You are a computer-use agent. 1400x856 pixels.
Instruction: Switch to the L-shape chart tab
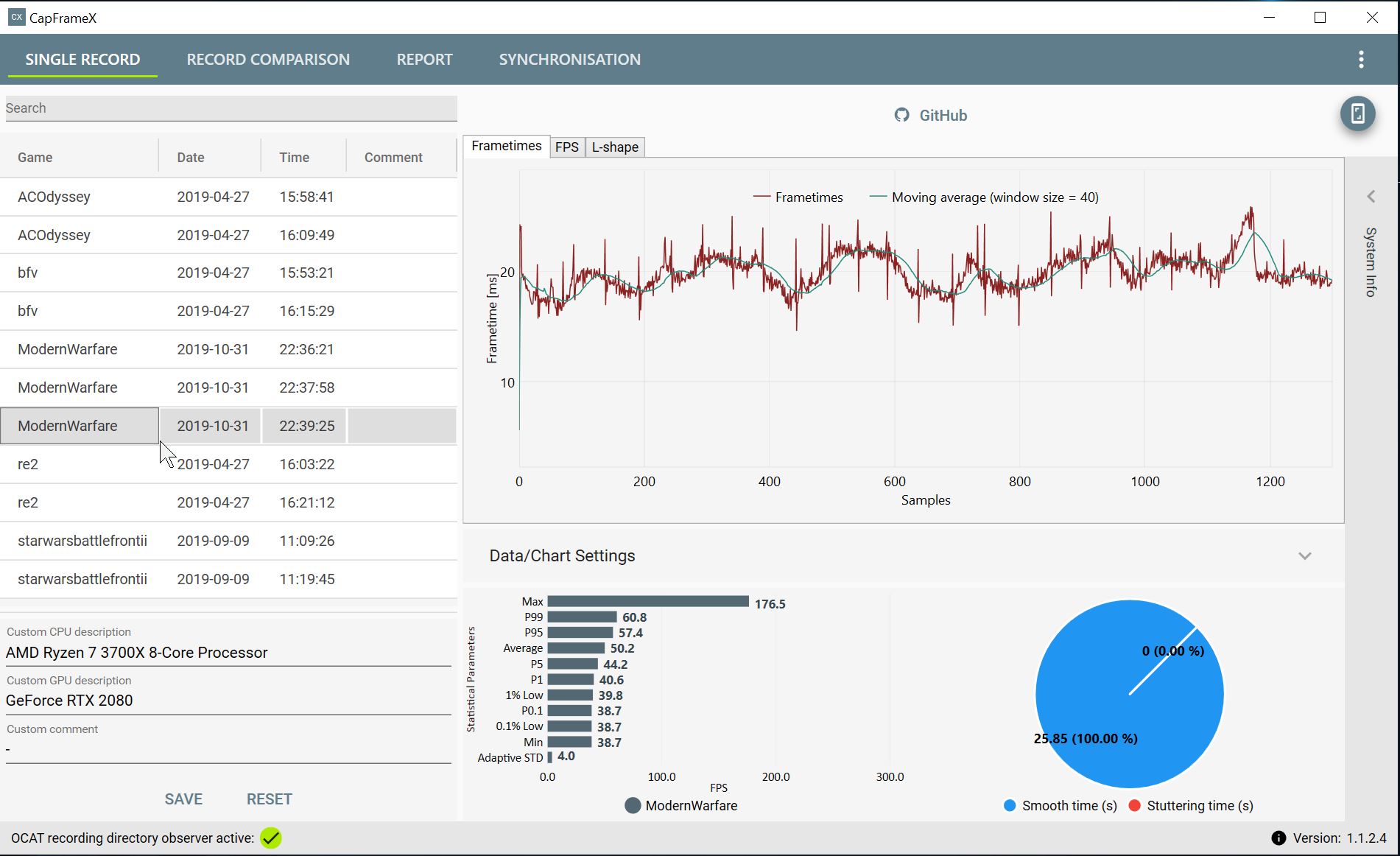[615, 147]
